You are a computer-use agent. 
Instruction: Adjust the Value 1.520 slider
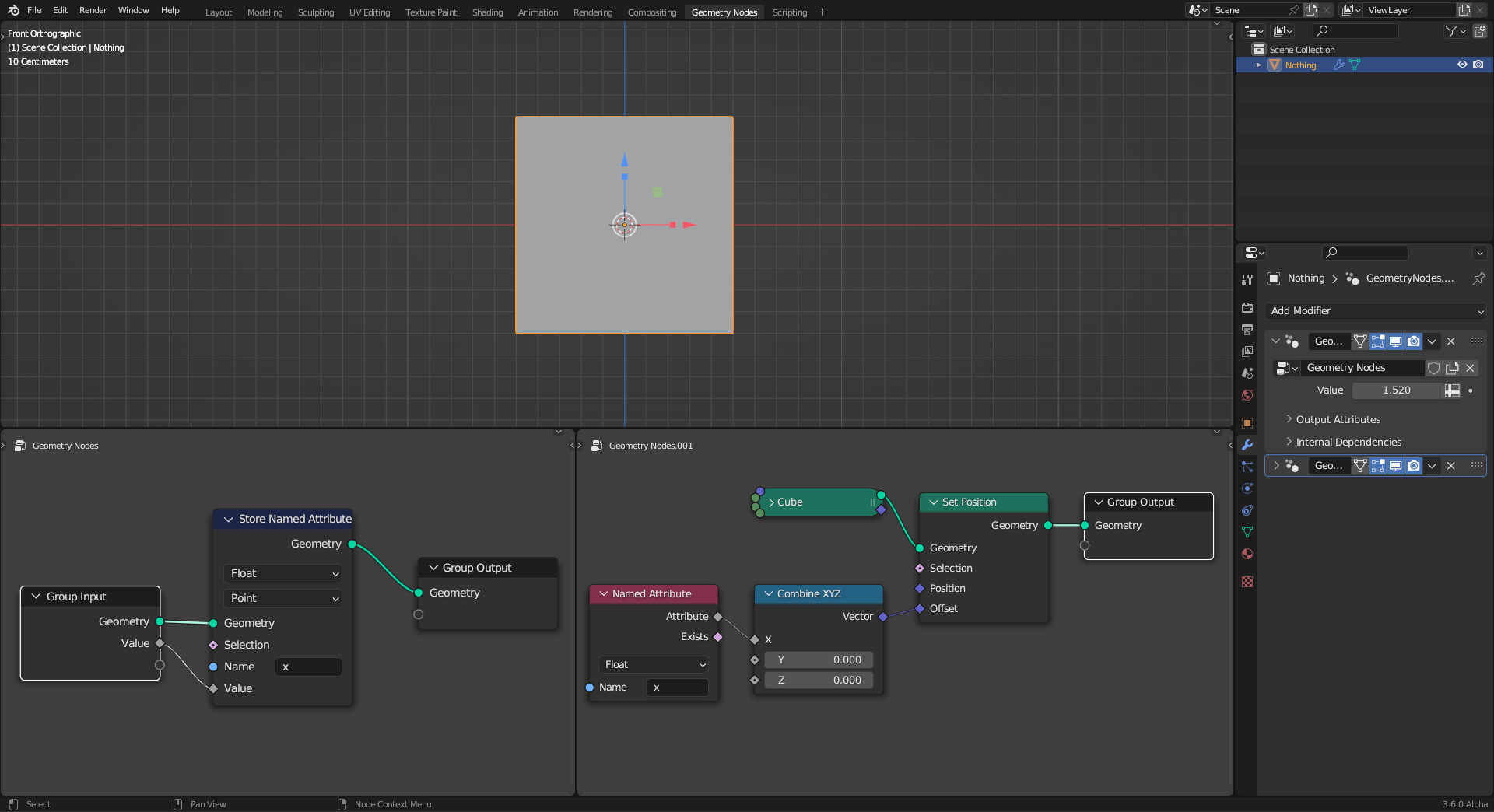click(x=1396, y=390)
